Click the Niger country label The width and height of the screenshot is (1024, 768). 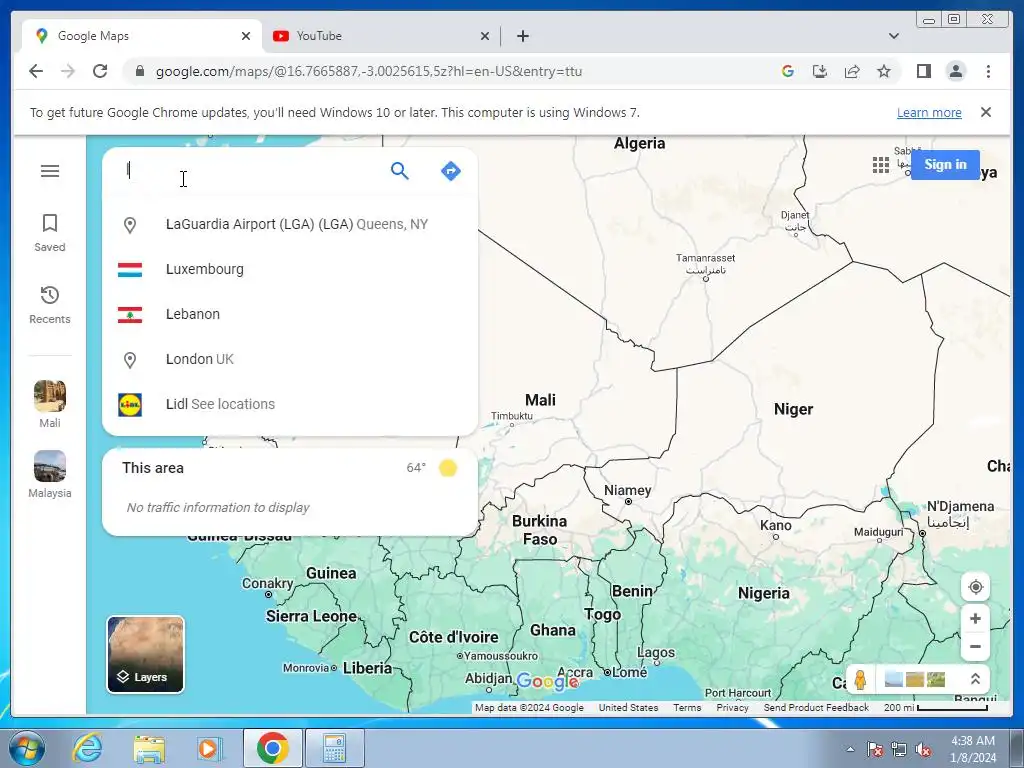click(793, 409)
